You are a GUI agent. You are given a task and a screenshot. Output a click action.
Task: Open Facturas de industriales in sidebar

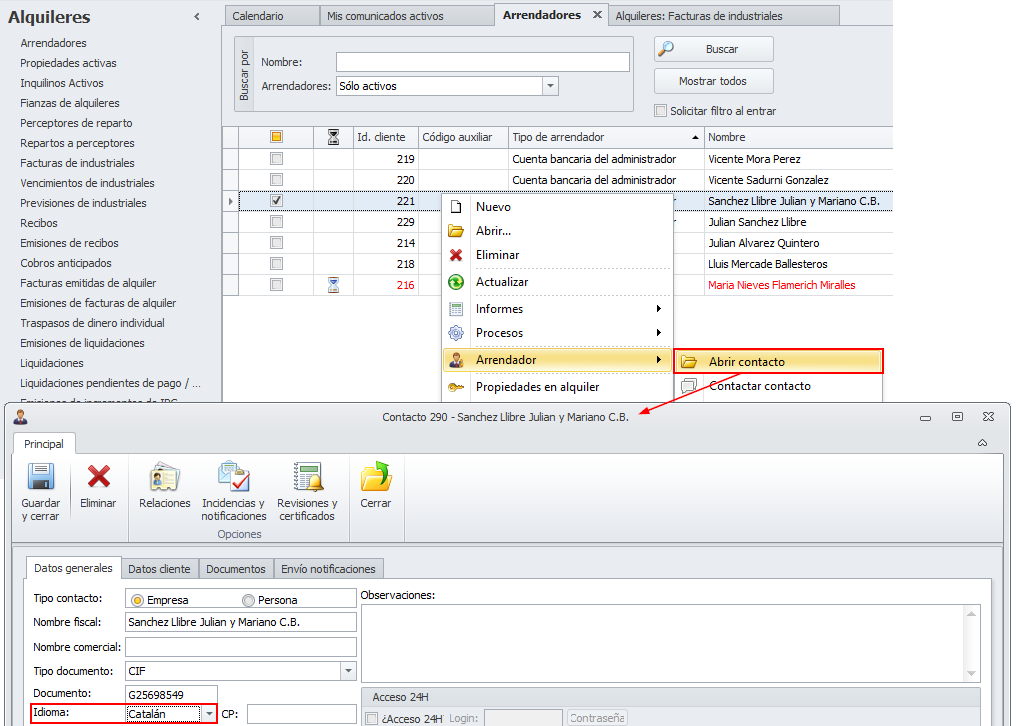coord(77,163)
